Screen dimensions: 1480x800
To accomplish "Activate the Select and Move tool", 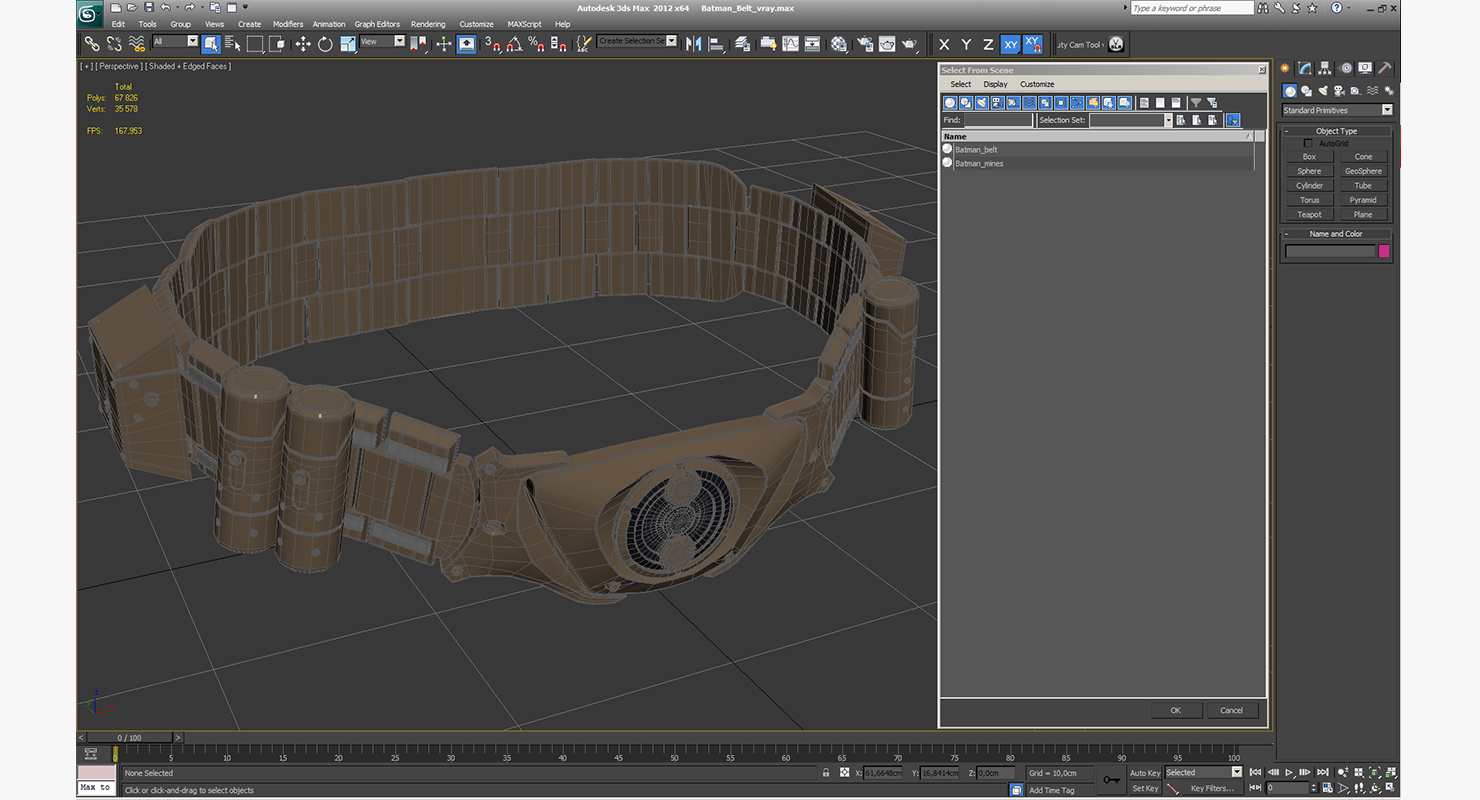I will point(302,44).
